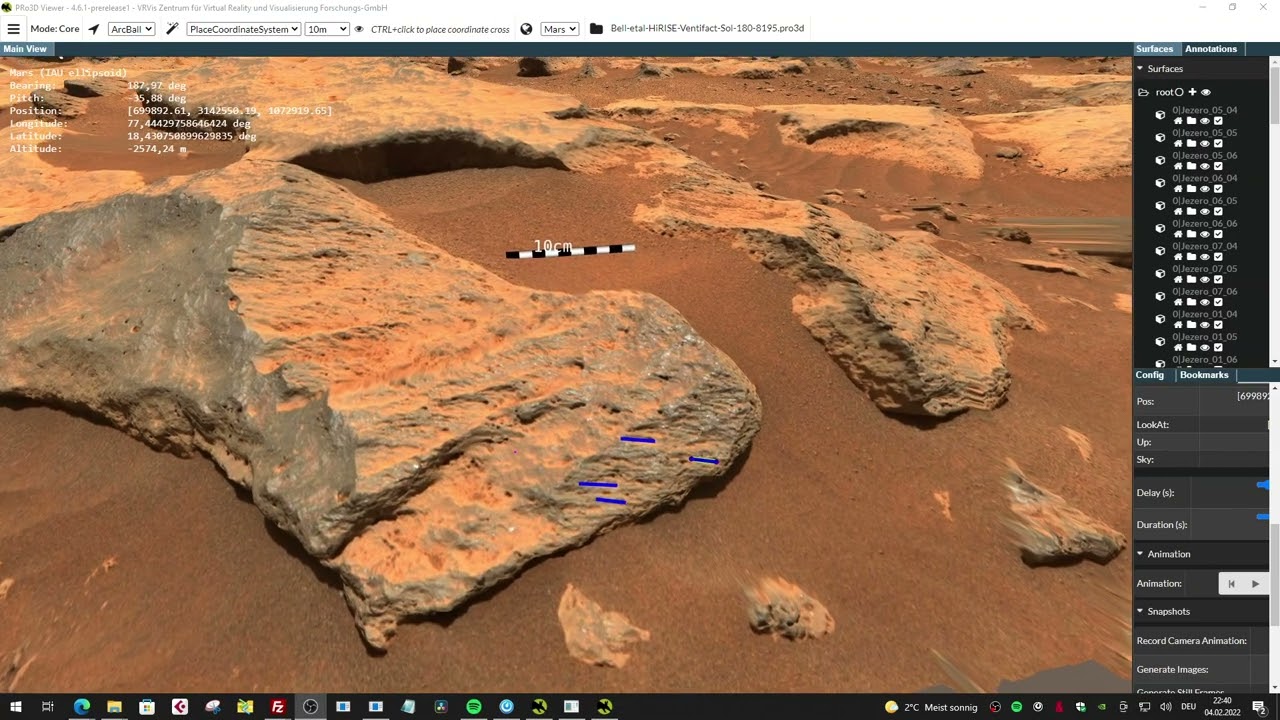Open the Windows Start menu
Screen dimensions: 1280x720
(15, 707)
